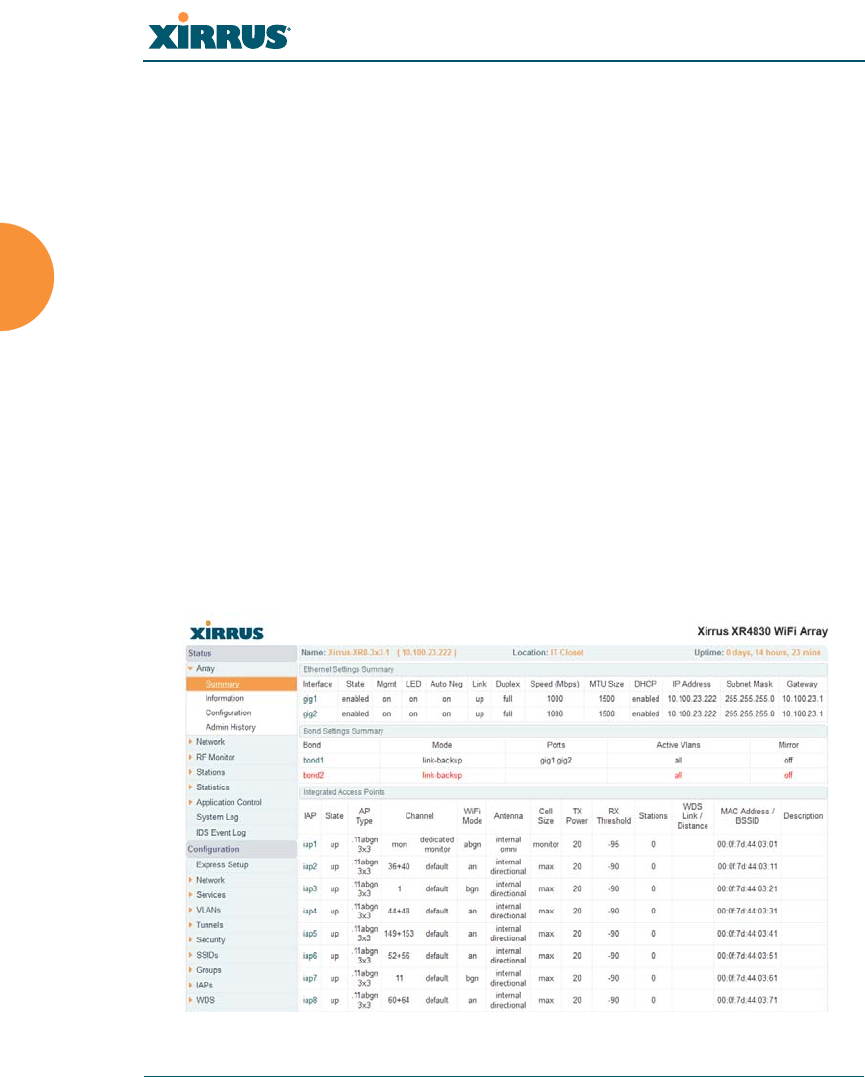The height and width of the screenshot is (1077, 865).
Task: Click the ports value gig1 gig2
Action: pos(556,760)
